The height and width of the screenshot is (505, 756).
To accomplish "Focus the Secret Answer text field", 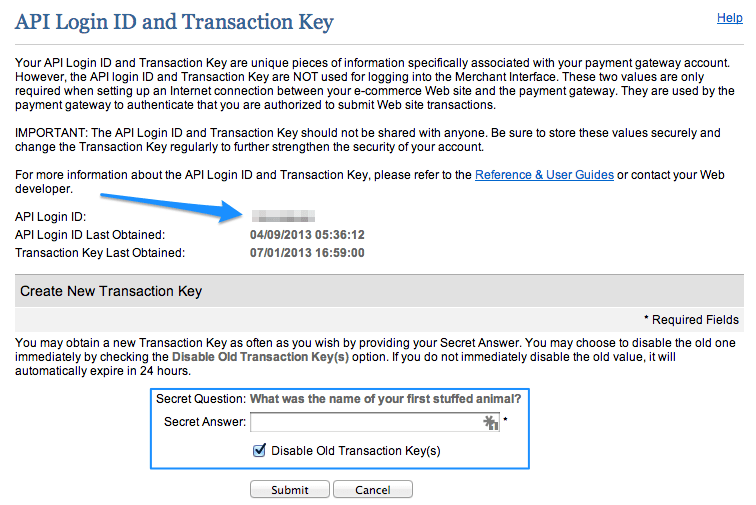I will pos(375,423).
